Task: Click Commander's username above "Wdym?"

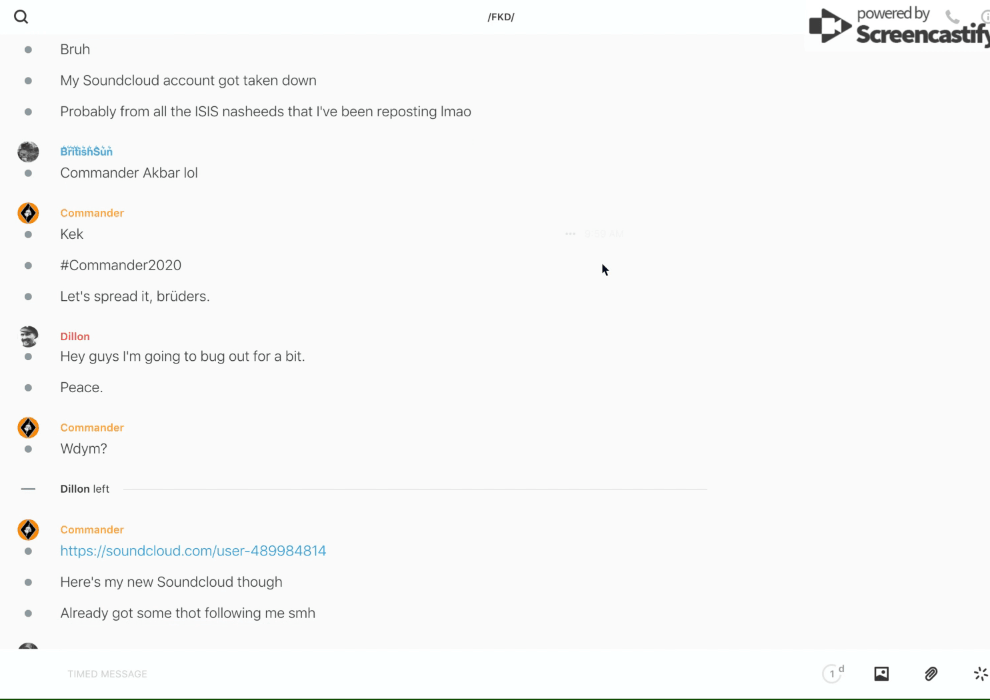Action: click(92, 428)
